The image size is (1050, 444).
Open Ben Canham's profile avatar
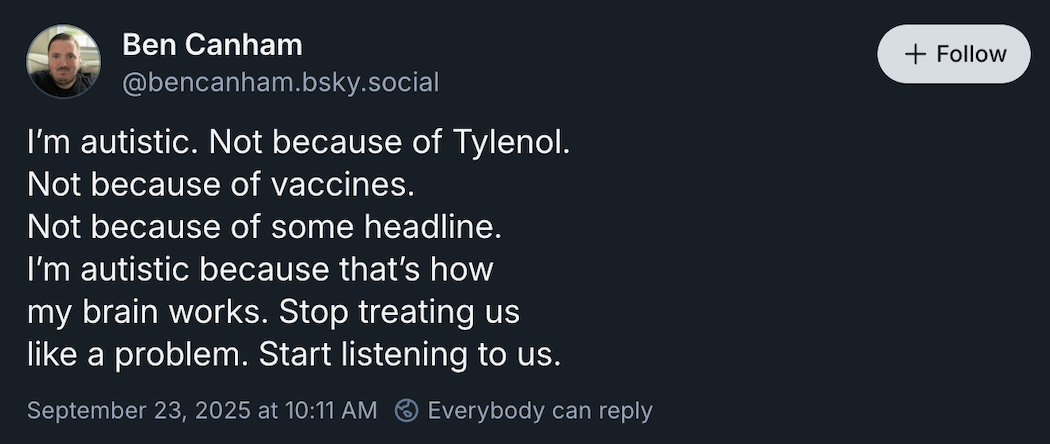pyautogui.click(x=63, y=62)
